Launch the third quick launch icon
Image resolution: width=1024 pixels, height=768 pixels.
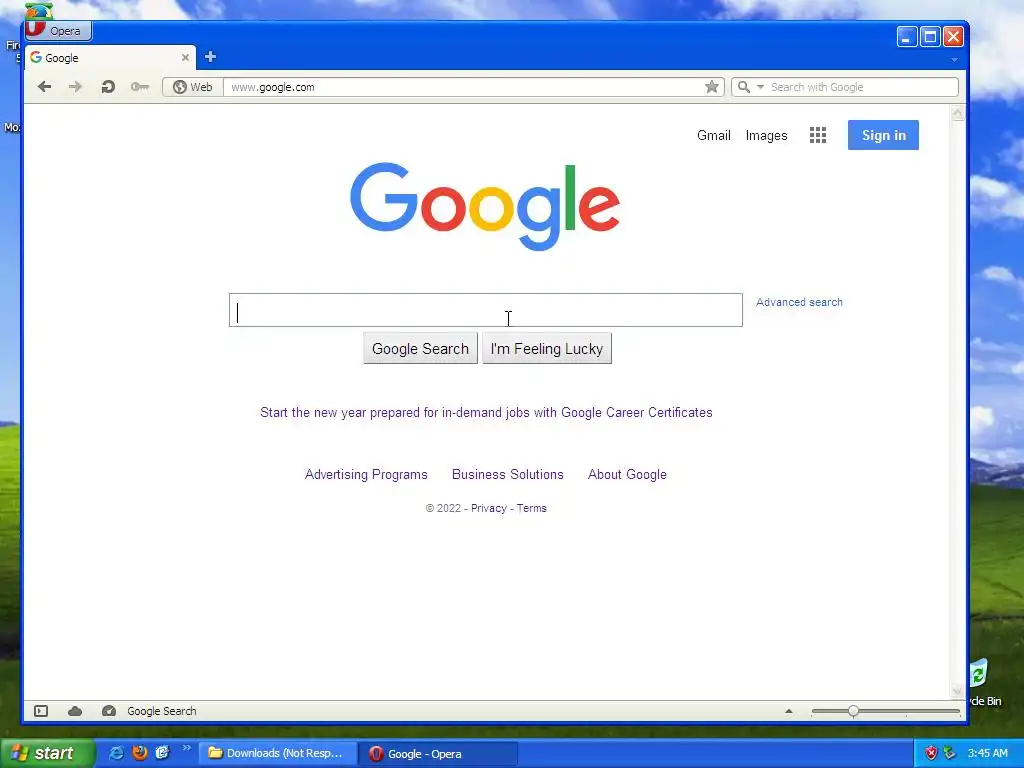[x=162, y=753]
